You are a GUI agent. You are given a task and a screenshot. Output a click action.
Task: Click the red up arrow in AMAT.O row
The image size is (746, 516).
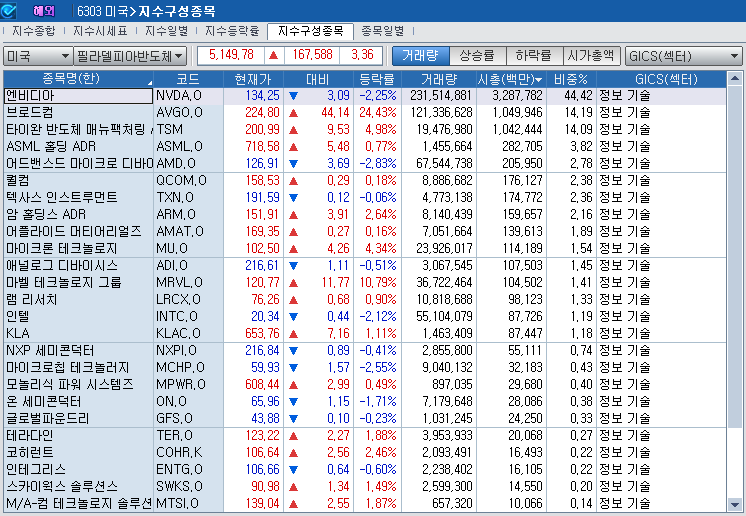[x=294, y=232]
